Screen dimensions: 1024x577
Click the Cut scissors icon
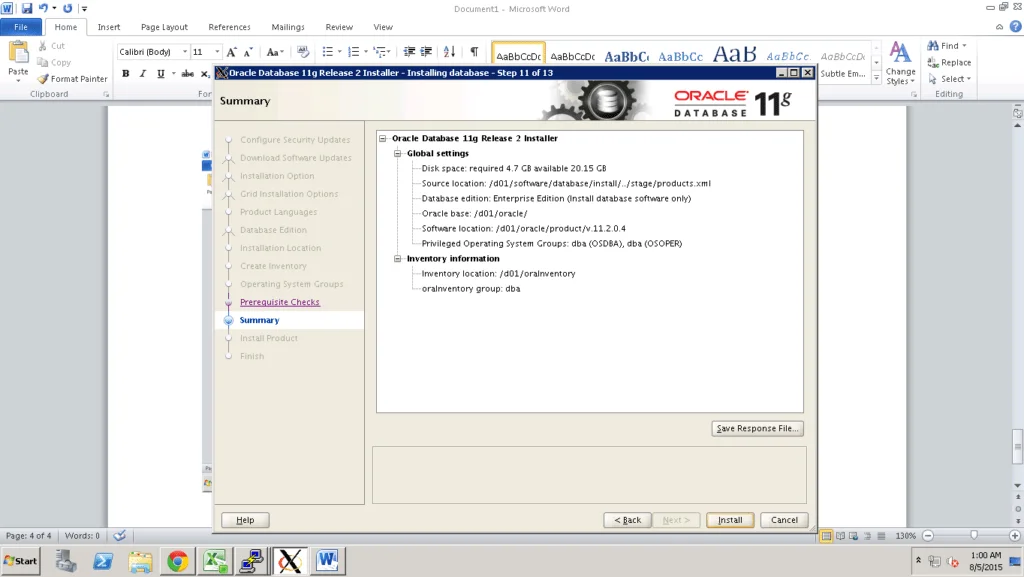tap(43, 46)
